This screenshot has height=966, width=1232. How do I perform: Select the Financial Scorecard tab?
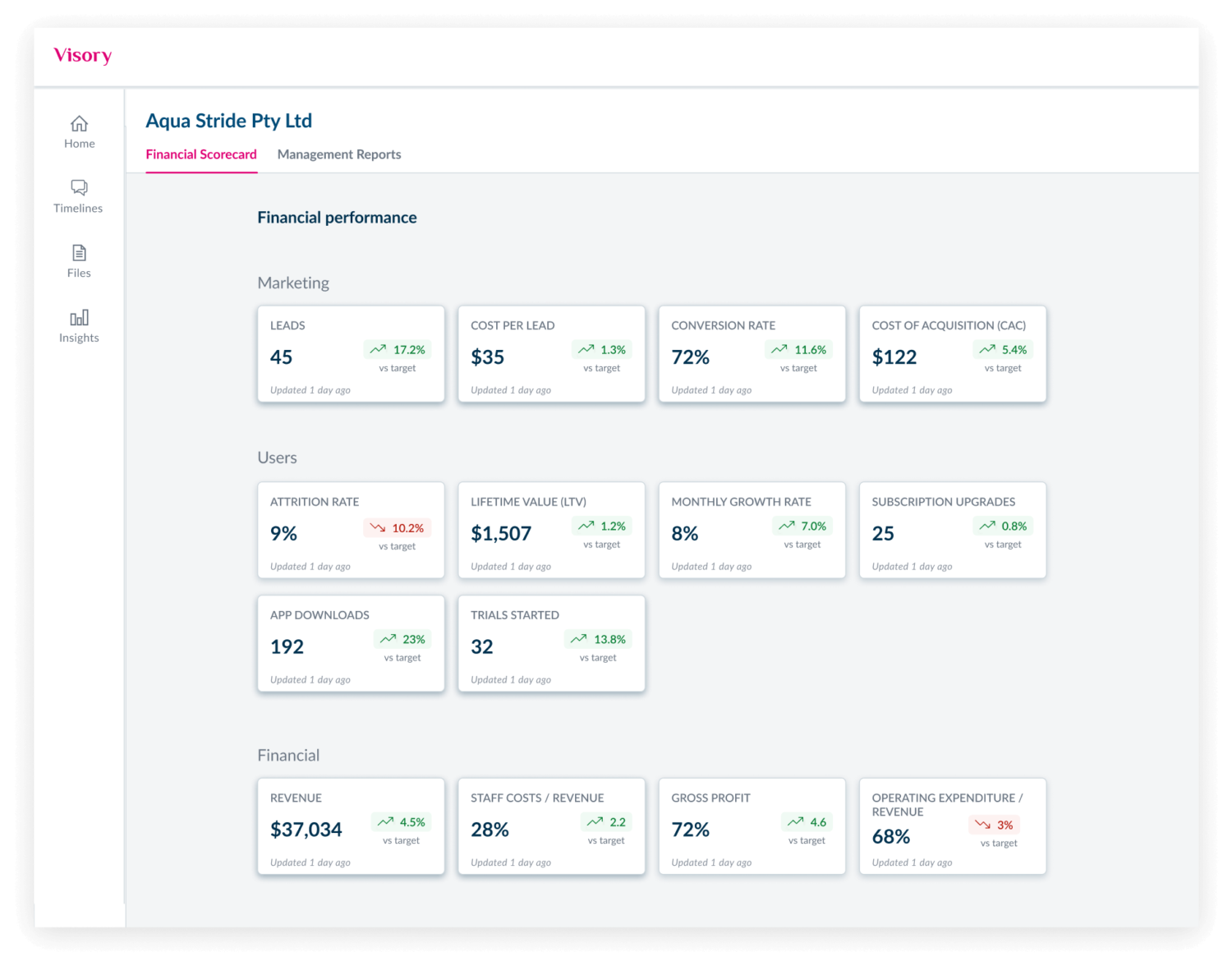pyautogui.click(x=201, y=154)
